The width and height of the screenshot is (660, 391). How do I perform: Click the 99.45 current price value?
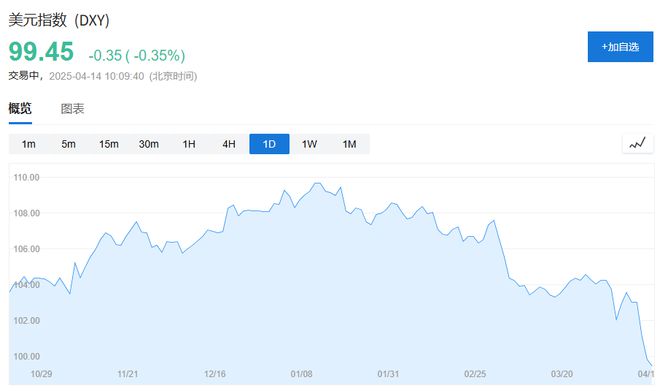point(41,52)
